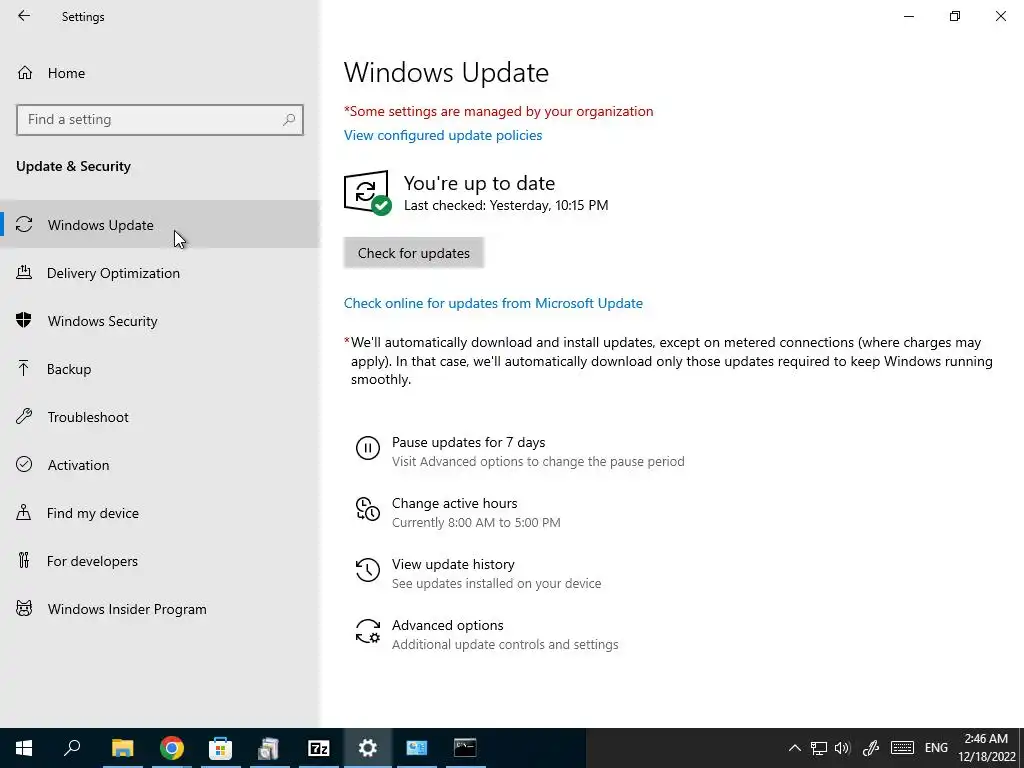Viewport: 1024px width, 768px height.
Task: Open For developers settings
Action: 160,561
